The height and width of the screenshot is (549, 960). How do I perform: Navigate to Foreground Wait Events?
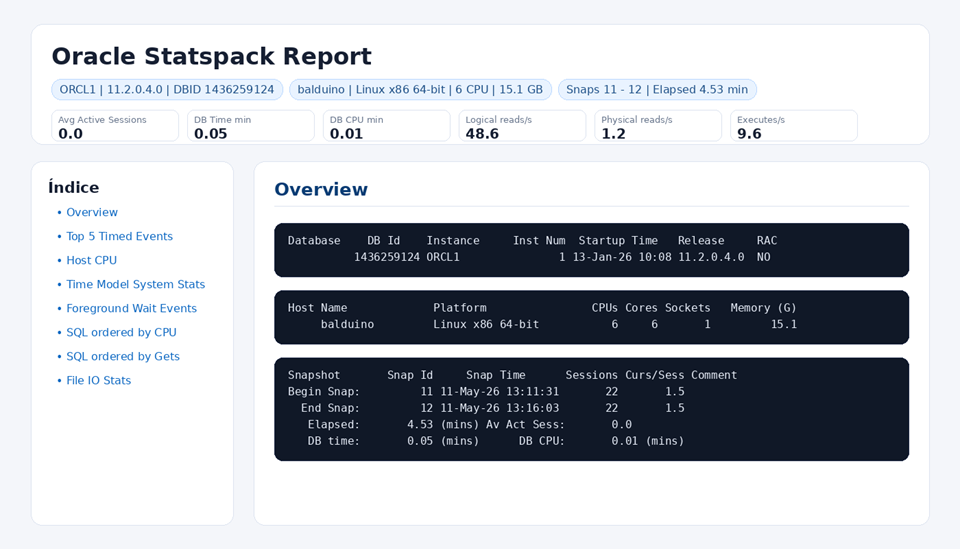pyautogui.click(x=132, y=308)
